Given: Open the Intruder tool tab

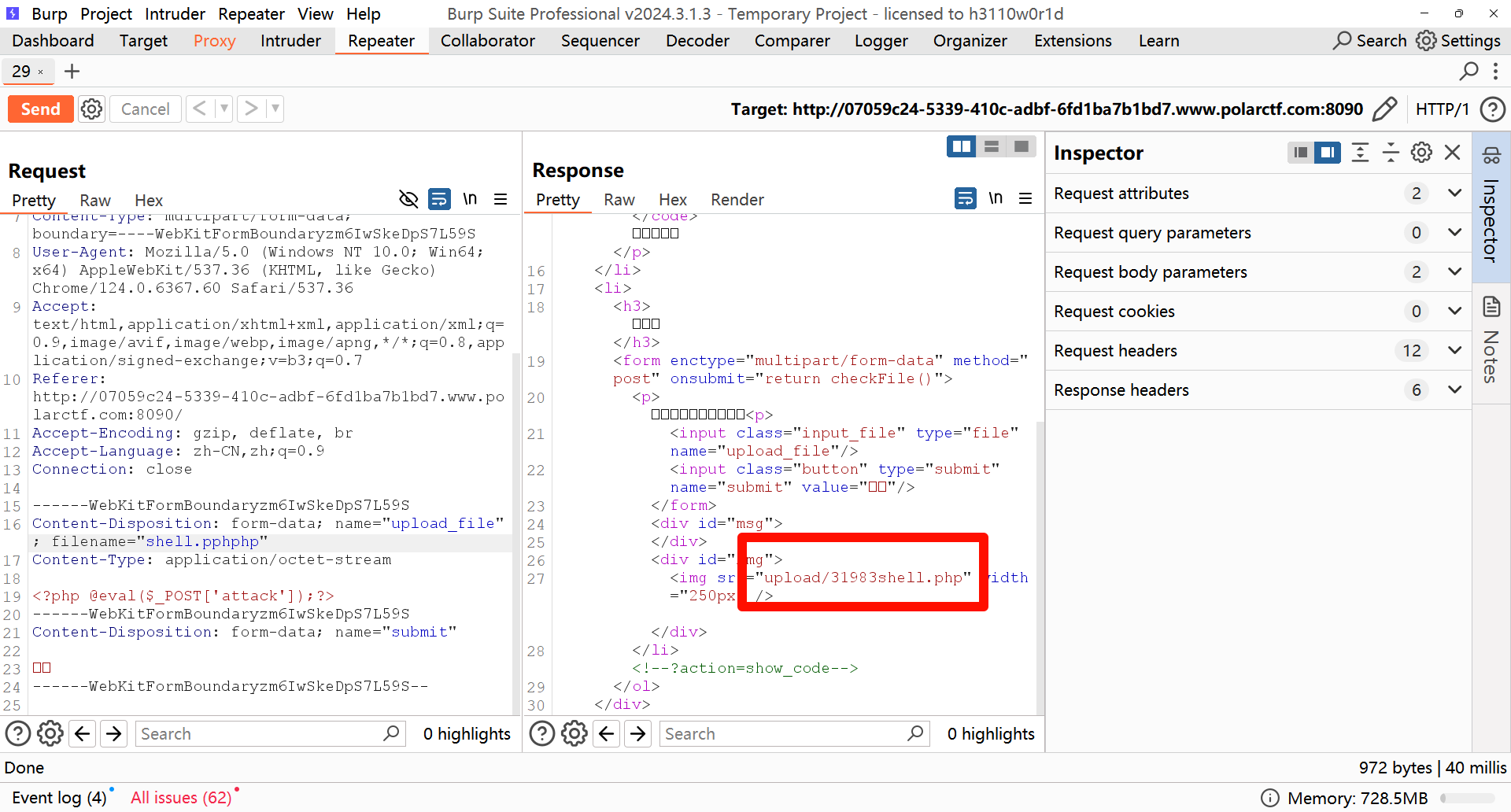Looking at the screenshot, I should (x=290, y=41).
